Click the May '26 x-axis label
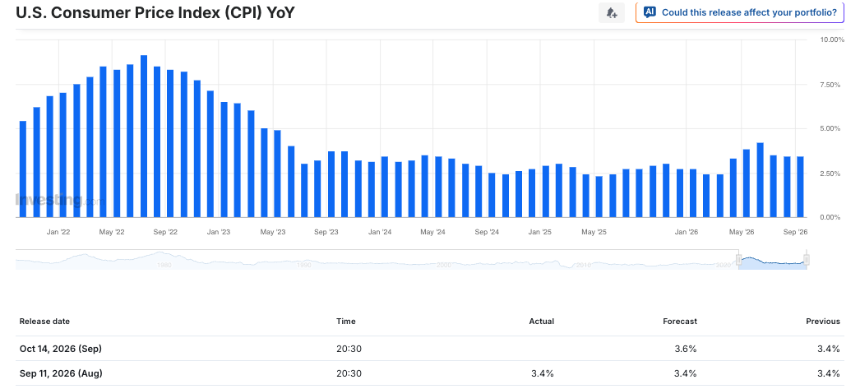Viewport: 860px width, 389px height. pos(742,232)
